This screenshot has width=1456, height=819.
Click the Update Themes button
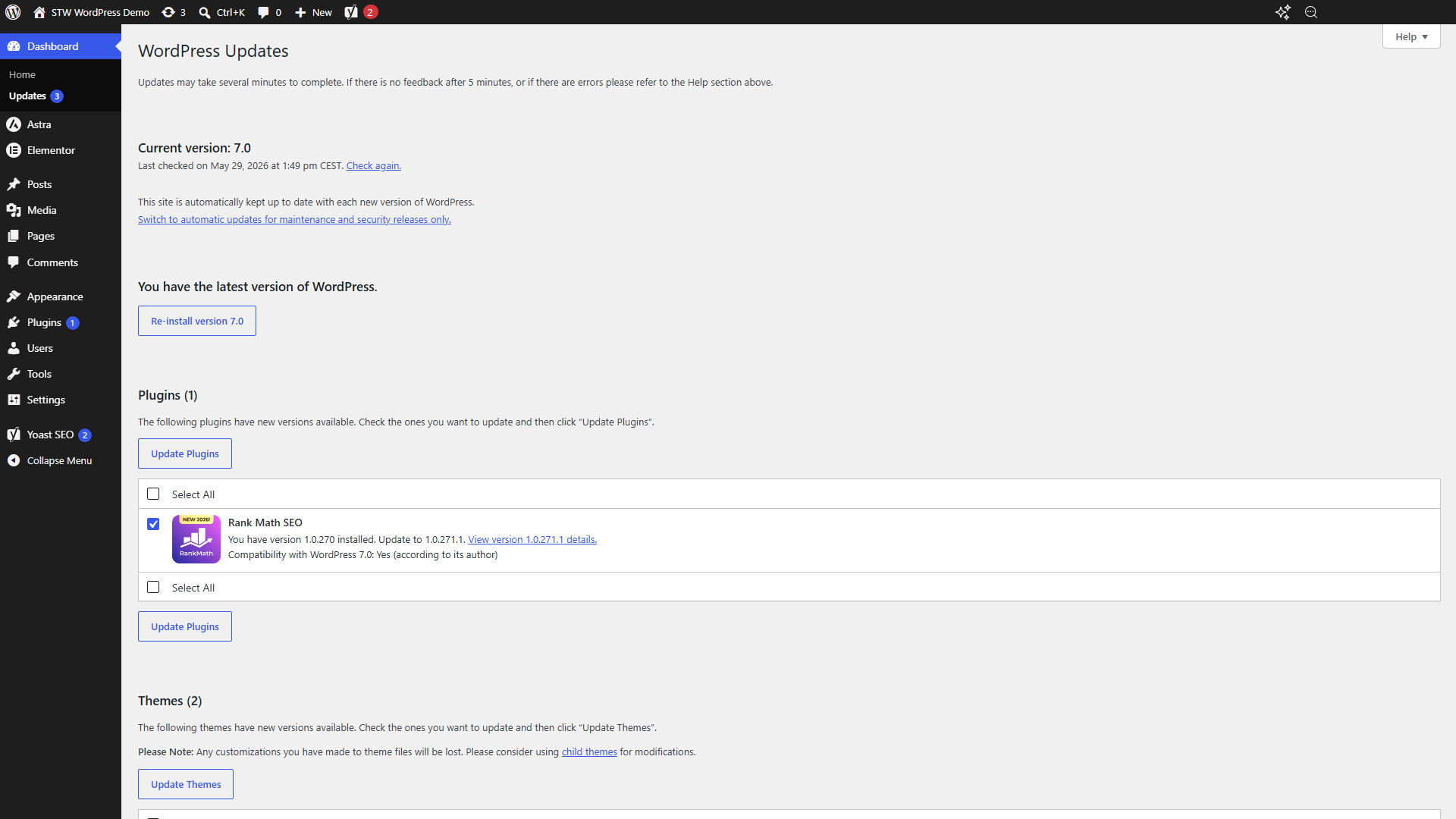coord(186,784)
